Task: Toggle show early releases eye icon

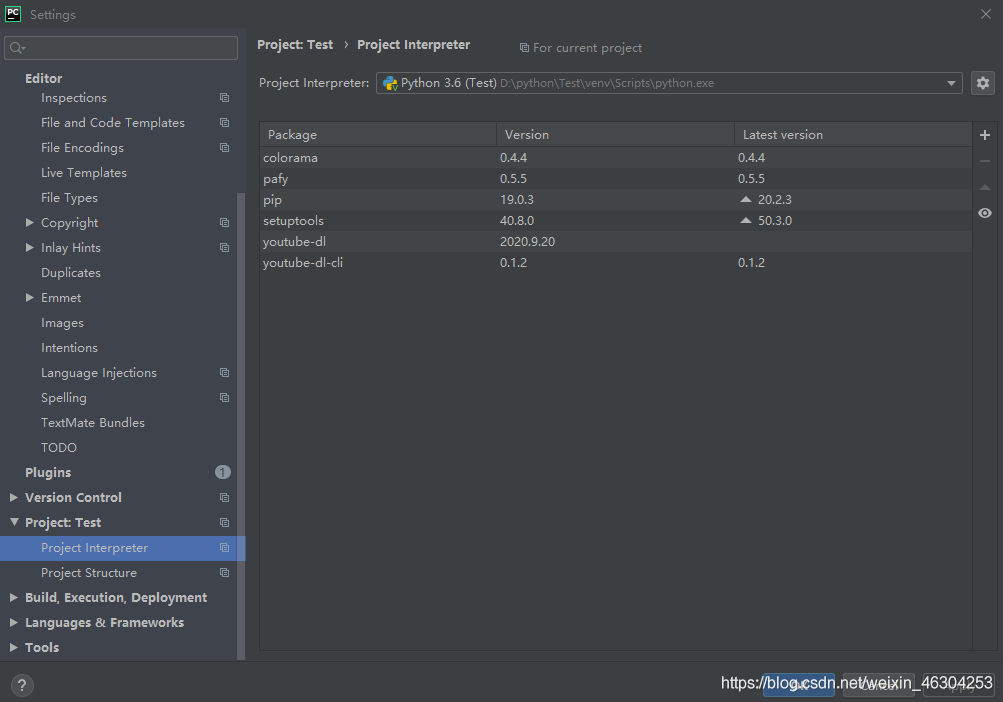Action: click(x=985, y=213)
